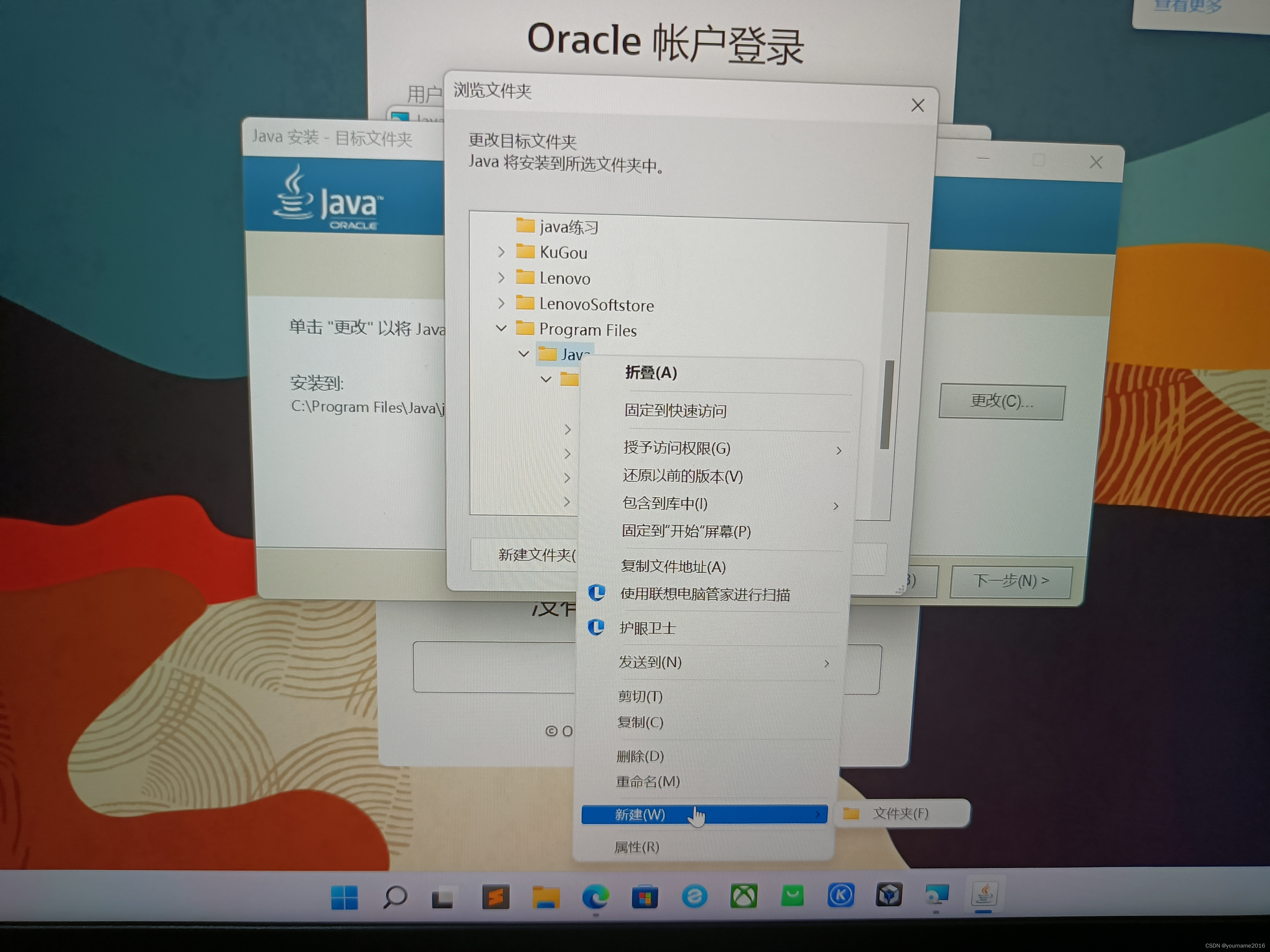Image resolution: width=1270 pixels, height=952 pixels.
Task: Select LenovoSoftstore tree row label
Action: (597, 304)
